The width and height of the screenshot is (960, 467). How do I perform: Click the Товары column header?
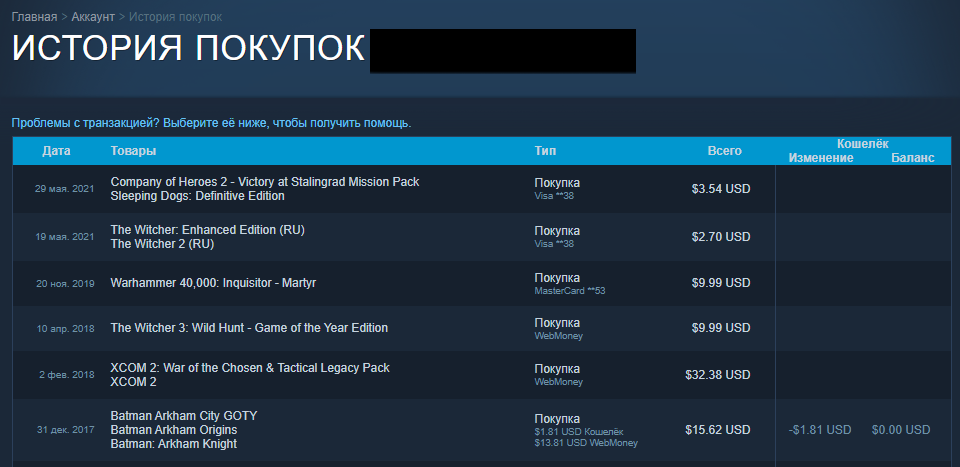pos(133,151)
